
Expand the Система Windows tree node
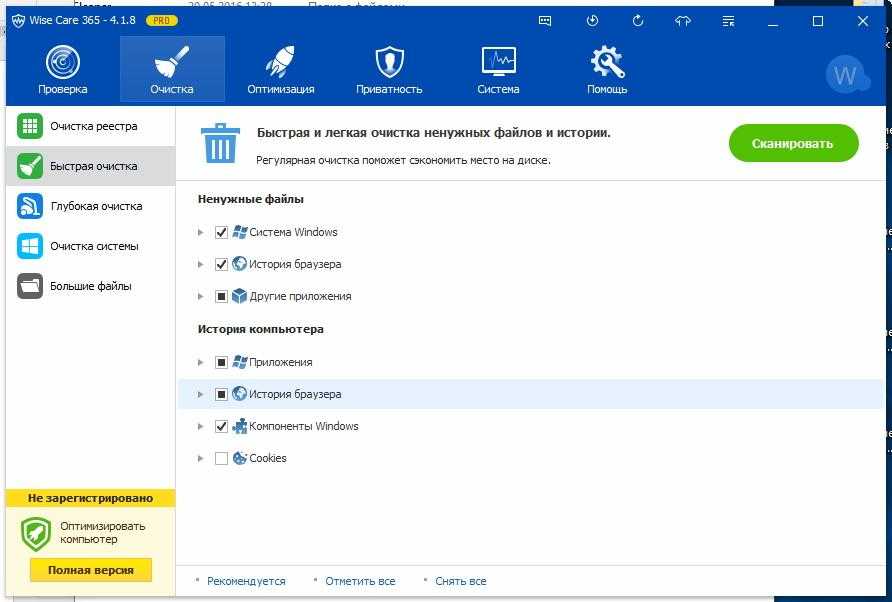(200, 232)
